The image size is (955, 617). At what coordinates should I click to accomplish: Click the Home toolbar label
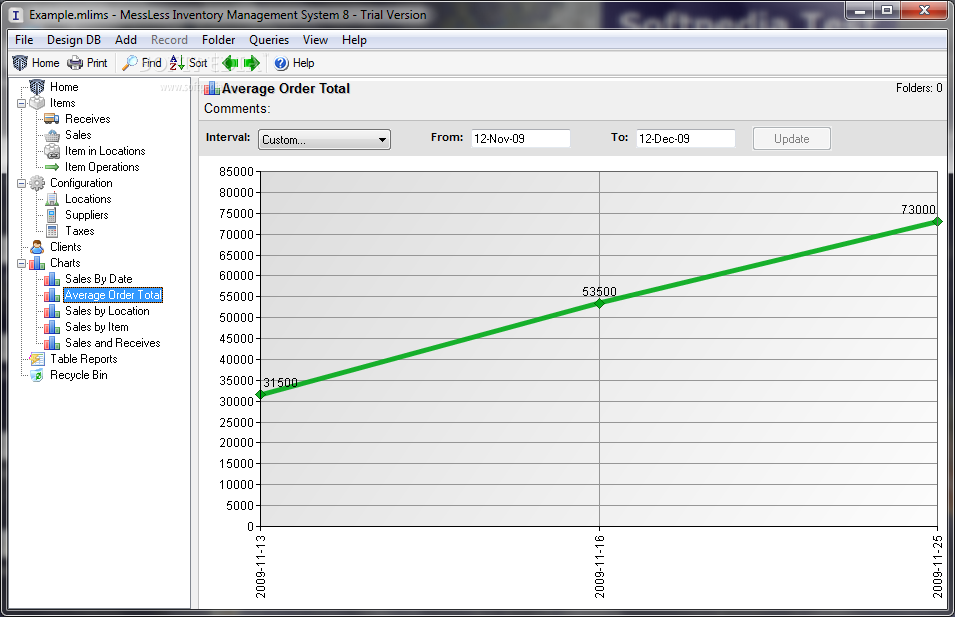(46, 63)
